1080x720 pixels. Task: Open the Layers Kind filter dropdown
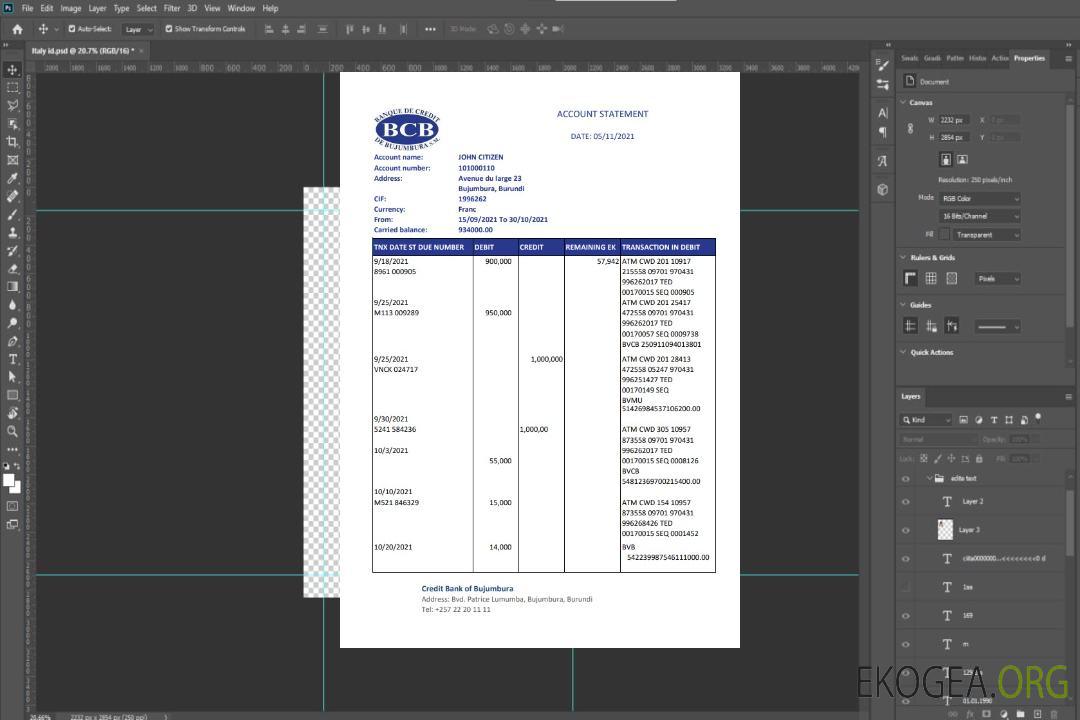tap(926, 420)
